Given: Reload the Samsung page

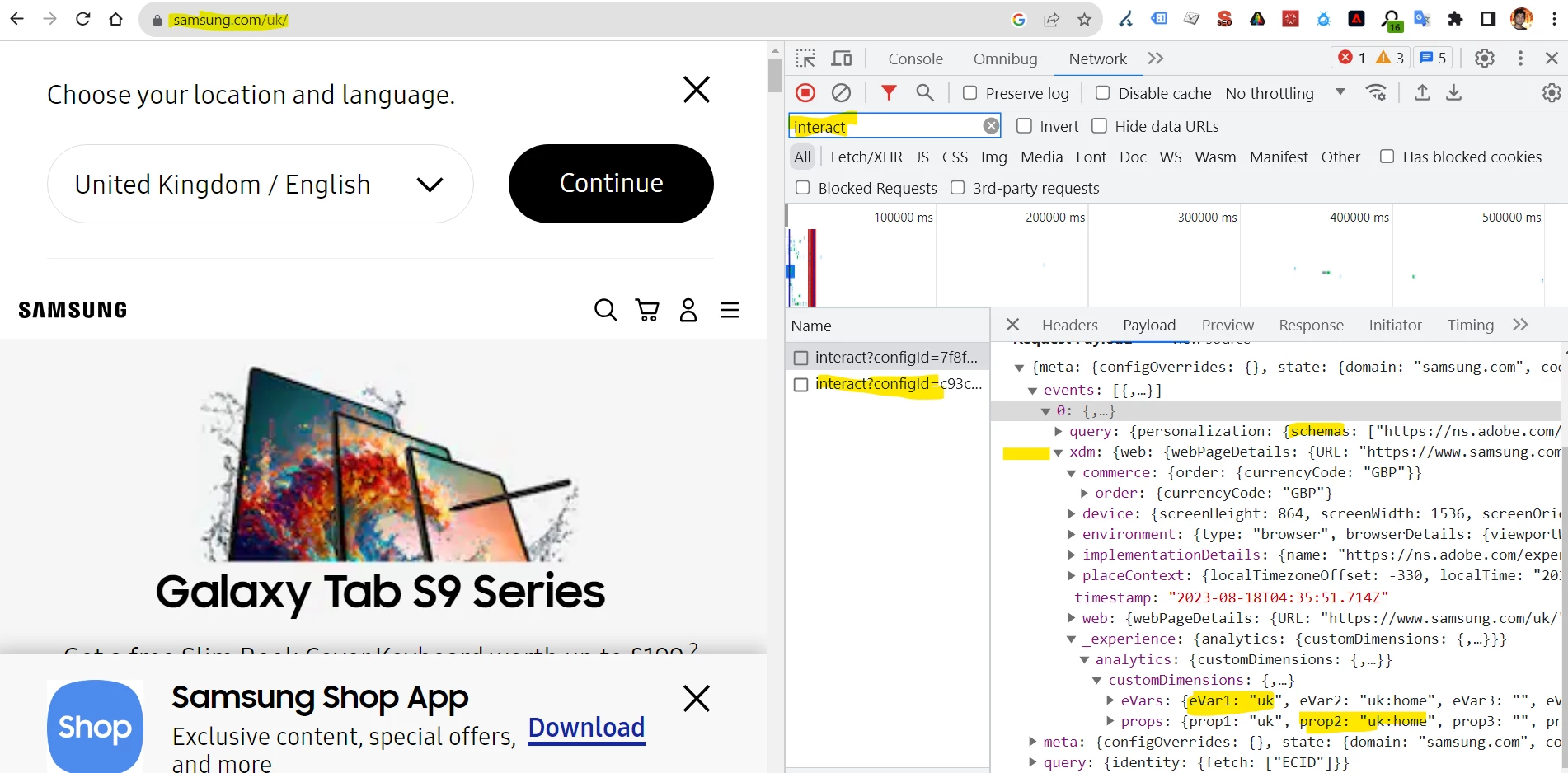Looking at the screenshot, I should click(82, 19).
